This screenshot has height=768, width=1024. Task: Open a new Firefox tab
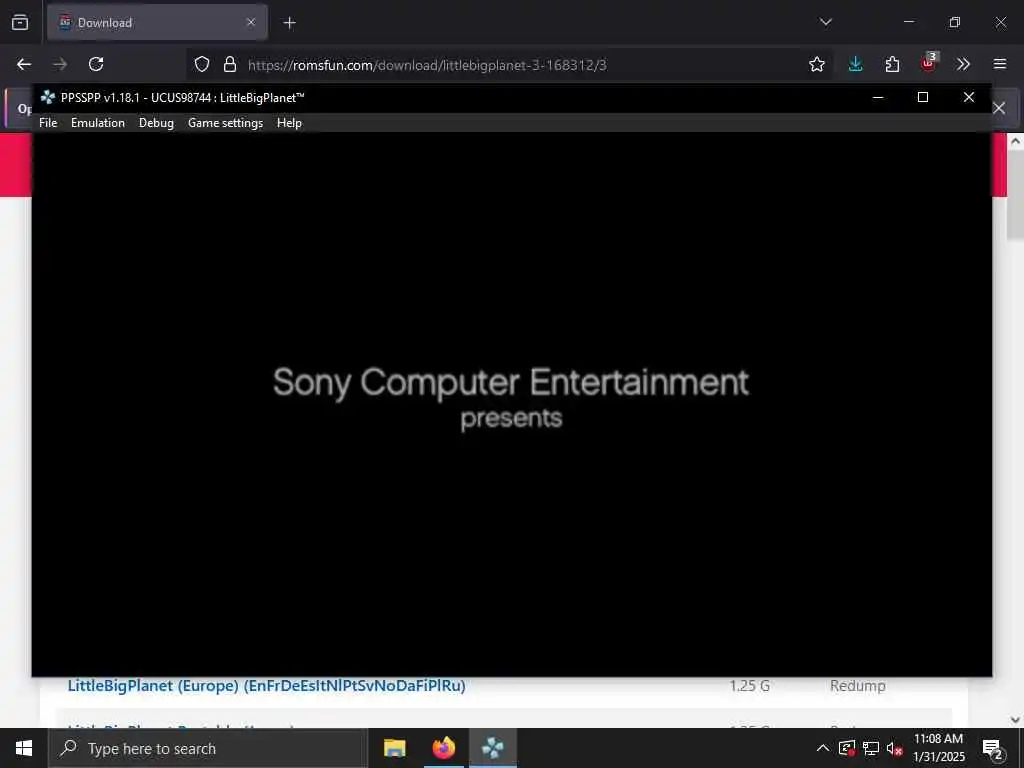289,23
